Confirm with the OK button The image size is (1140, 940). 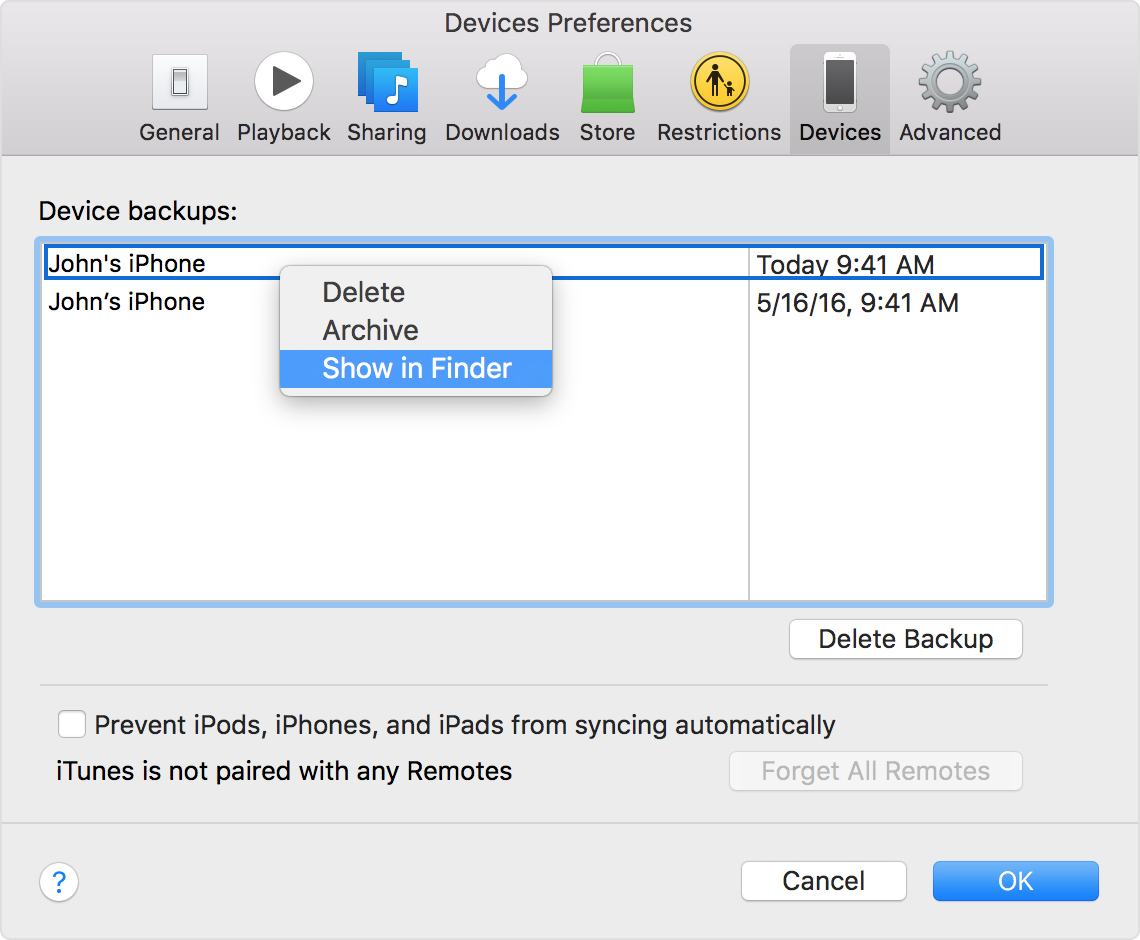click(1015, 881)
